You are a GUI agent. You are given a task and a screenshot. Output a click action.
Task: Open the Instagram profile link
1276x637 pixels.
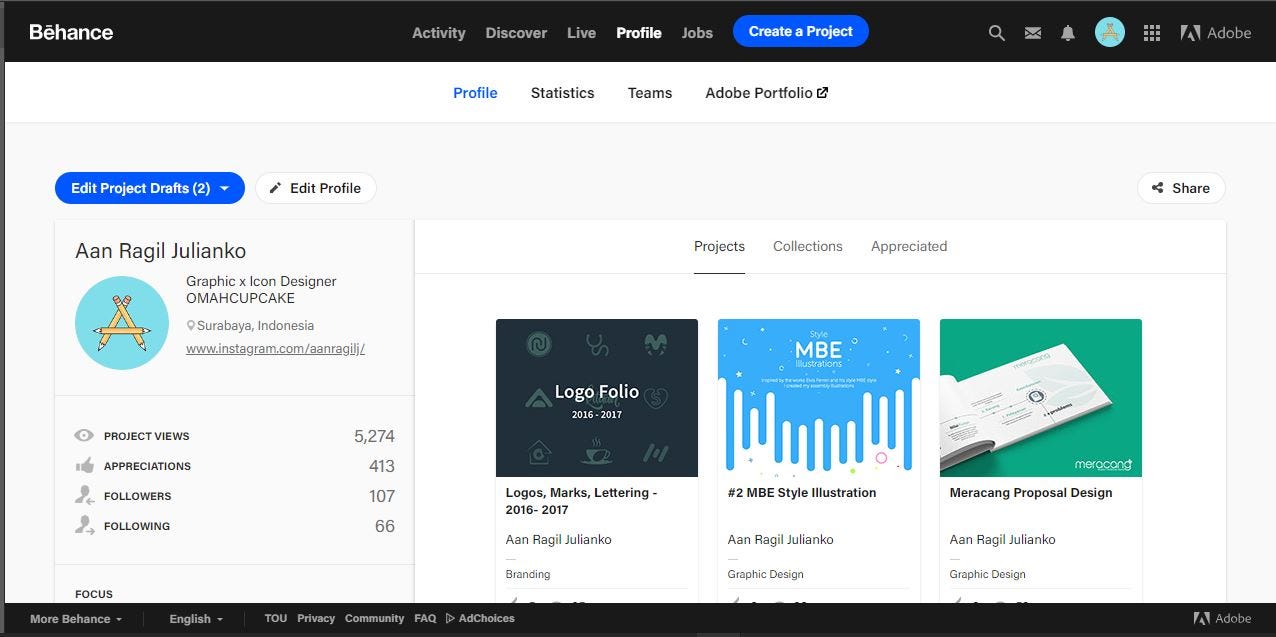[x=276, y=349]
